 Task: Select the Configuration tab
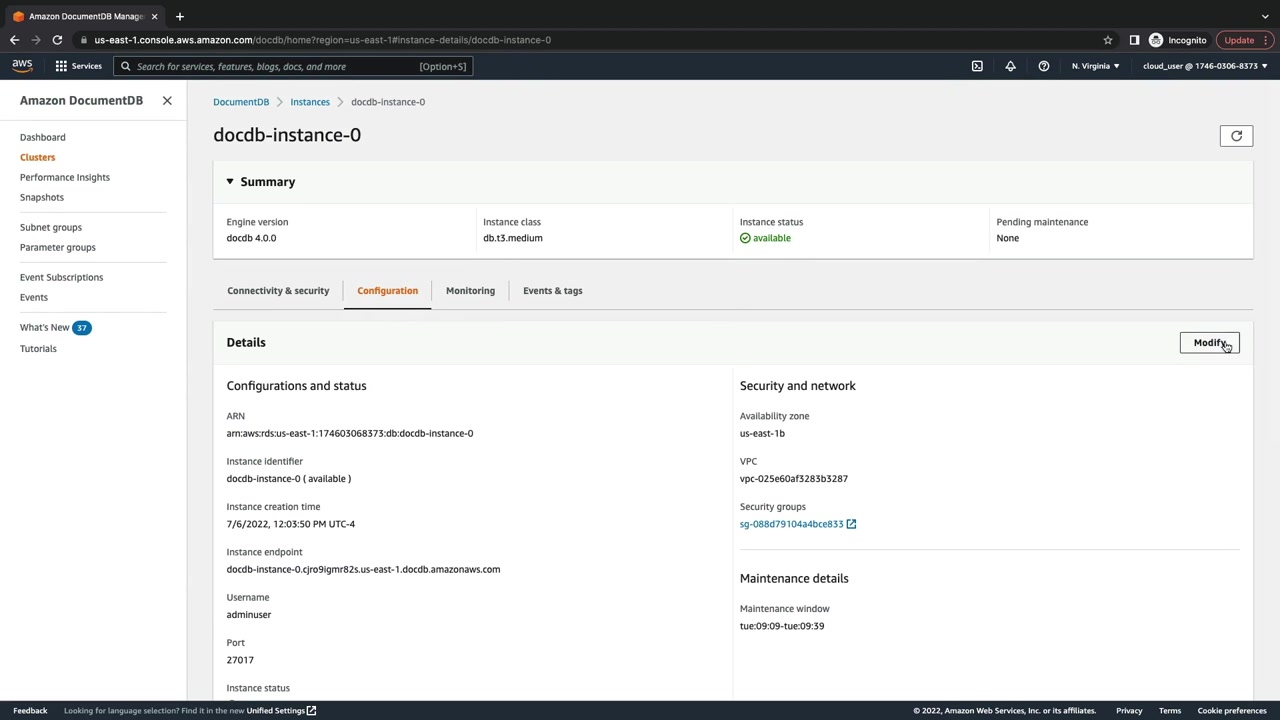click(387, 291)
